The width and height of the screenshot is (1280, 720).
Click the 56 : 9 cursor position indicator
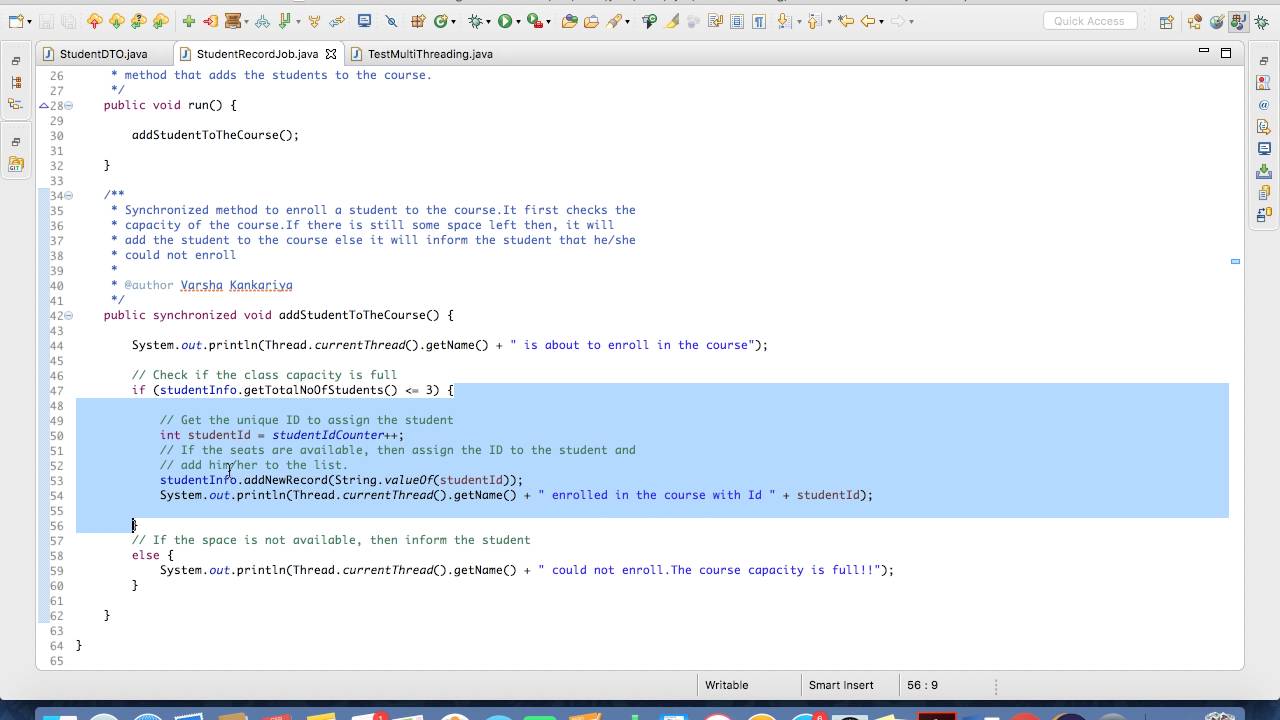point(922,685)
